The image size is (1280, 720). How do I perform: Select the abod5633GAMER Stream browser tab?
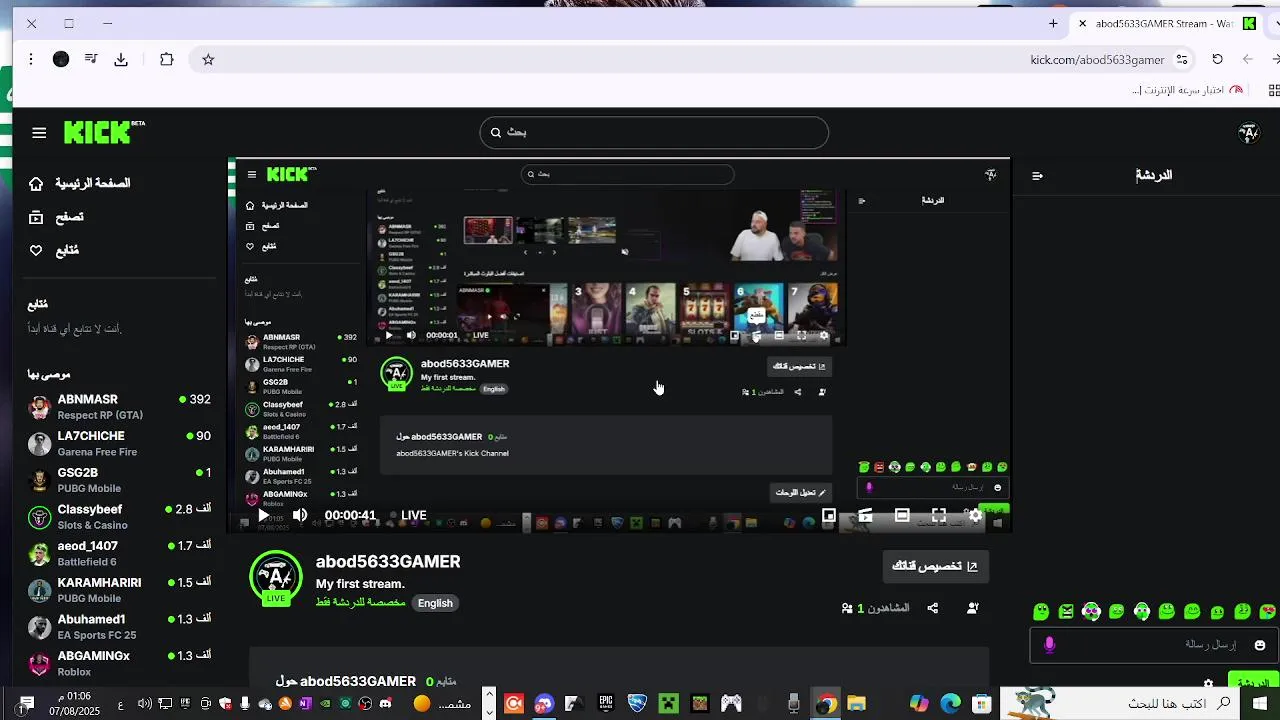(x=1170, y=23)
